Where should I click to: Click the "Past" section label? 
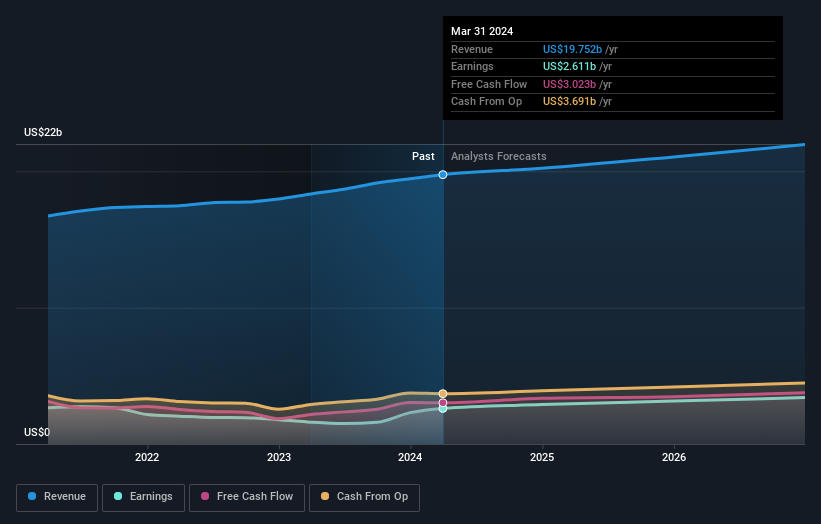point(423,156)
